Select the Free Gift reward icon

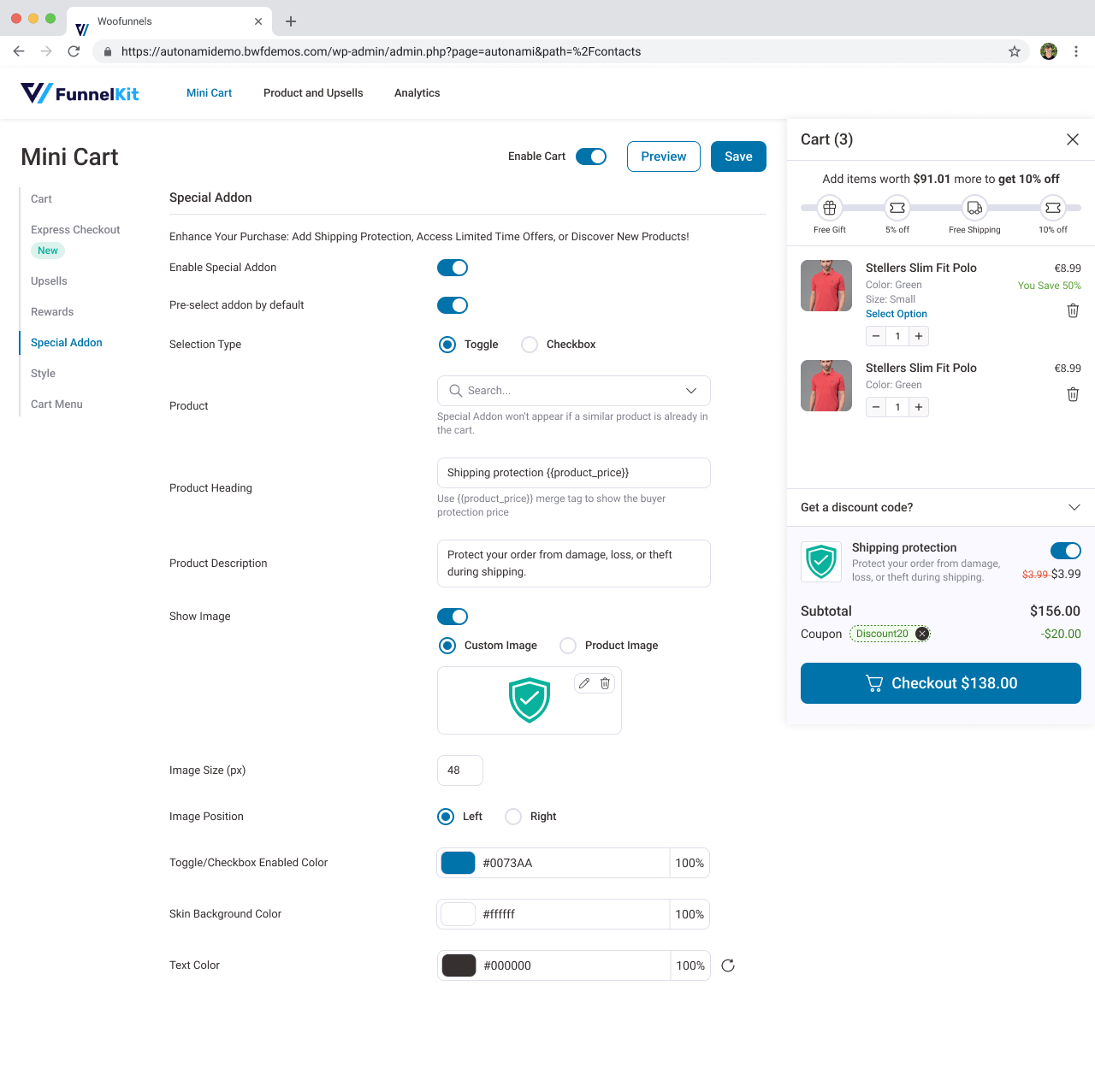tap(828, 207)
